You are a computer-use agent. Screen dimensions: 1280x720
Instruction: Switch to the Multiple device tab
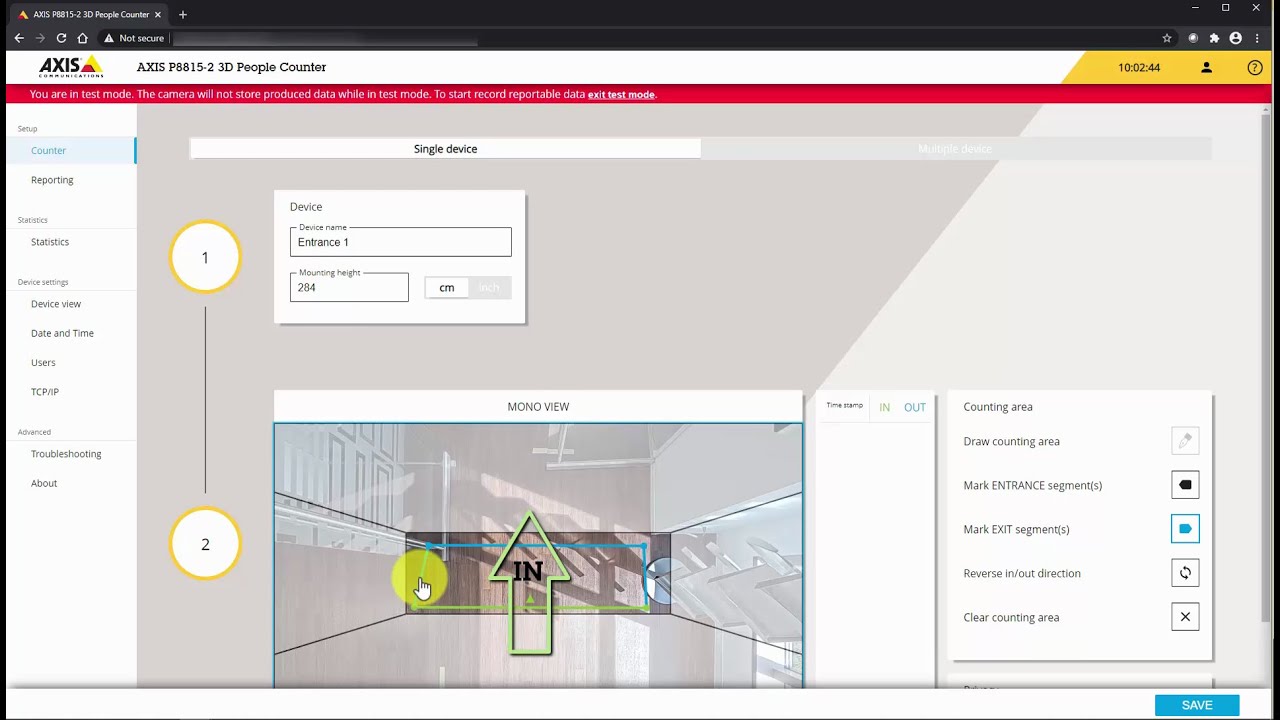point(955,149)
